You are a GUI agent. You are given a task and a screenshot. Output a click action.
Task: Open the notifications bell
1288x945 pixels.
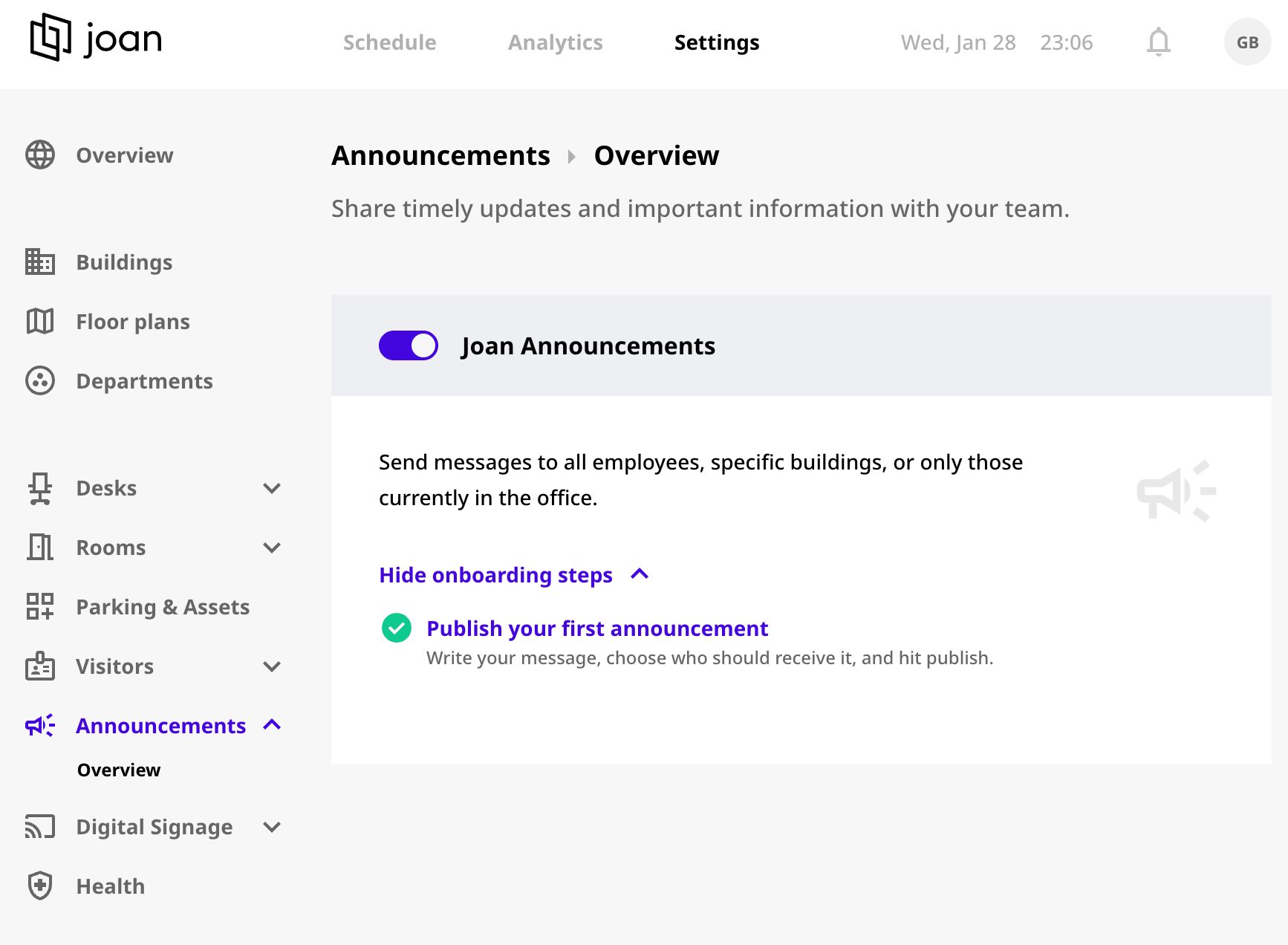1158,42
